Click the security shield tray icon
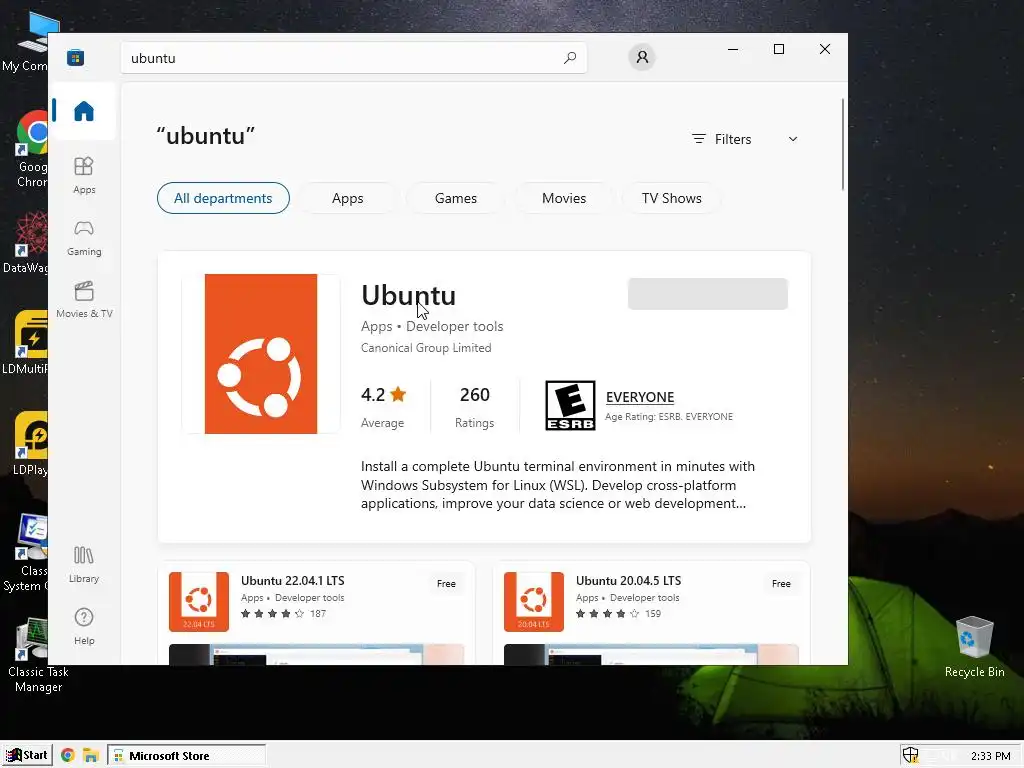 point(910,756)
